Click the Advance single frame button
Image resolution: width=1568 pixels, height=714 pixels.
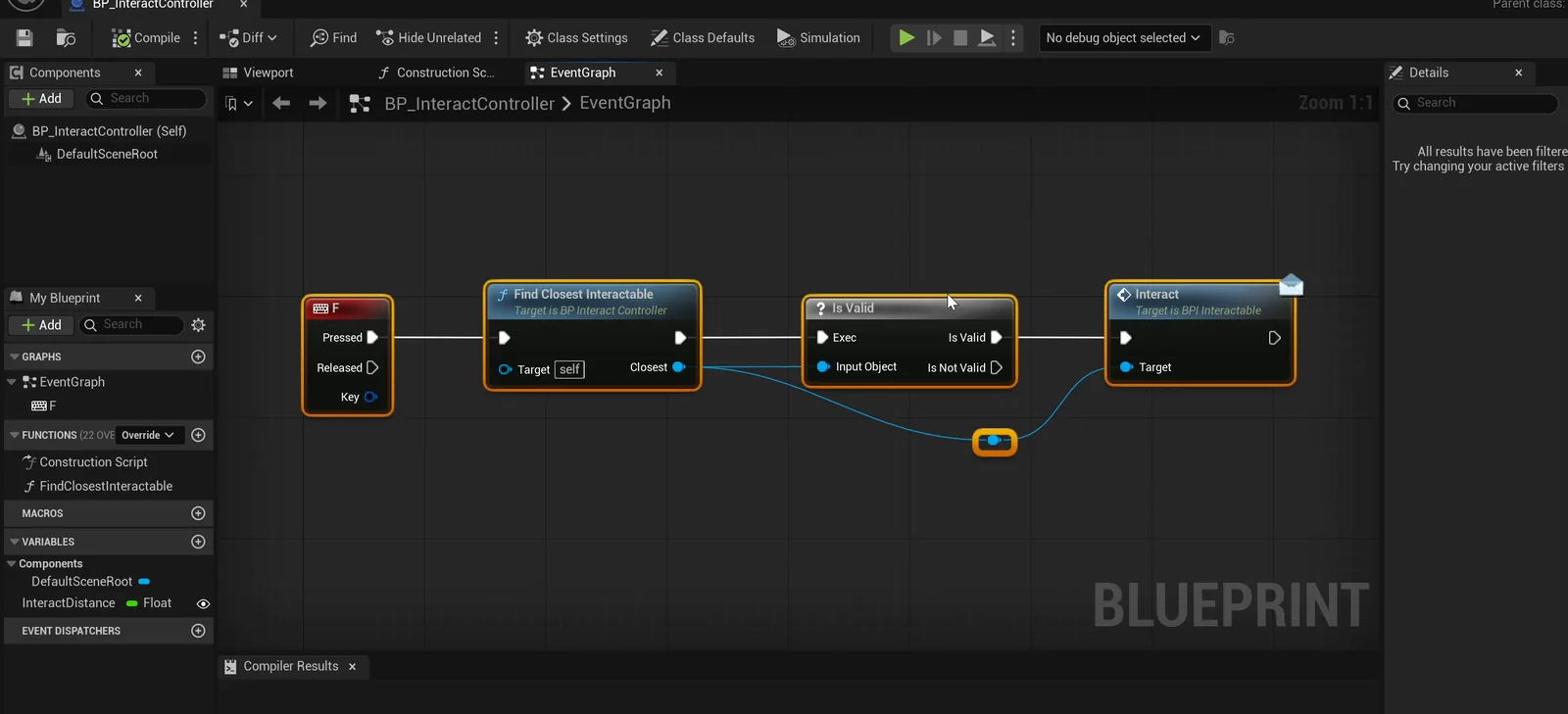(x=934, y=38)
